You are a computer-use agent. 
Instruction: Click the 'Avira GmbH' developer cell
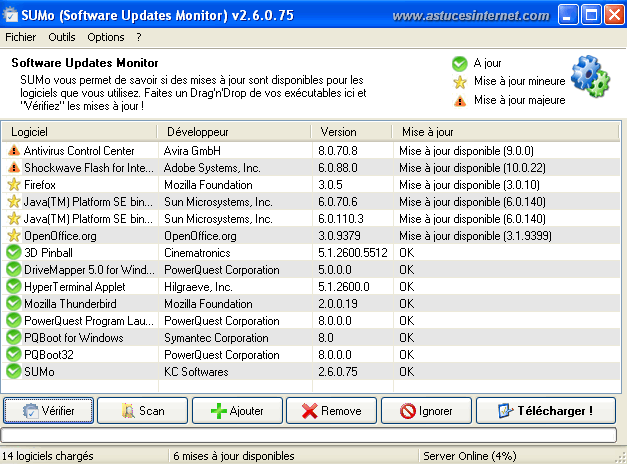coord(192,151)
